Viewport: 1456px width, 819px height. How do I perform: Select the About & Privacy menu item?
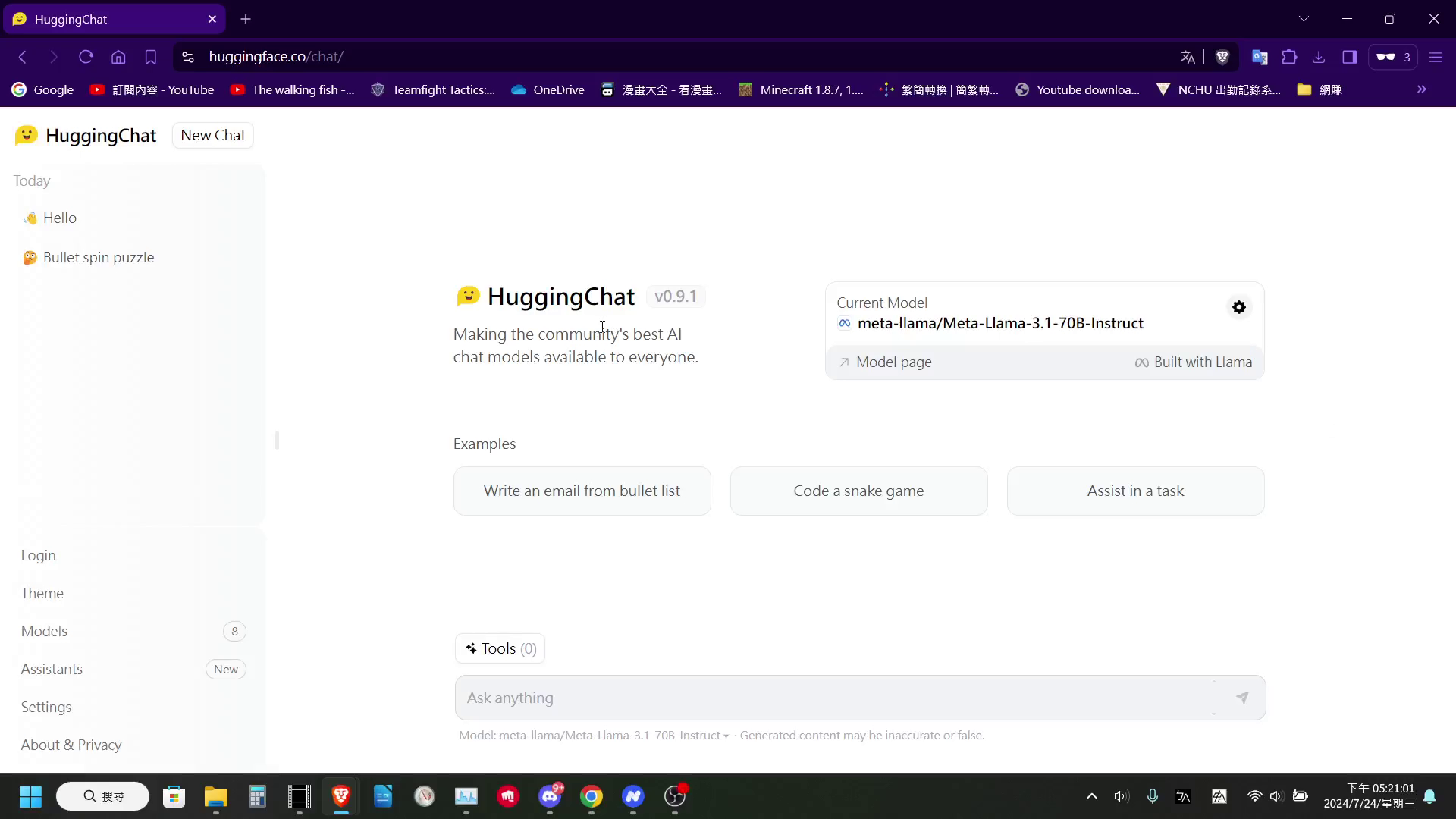tap(71, 745)
